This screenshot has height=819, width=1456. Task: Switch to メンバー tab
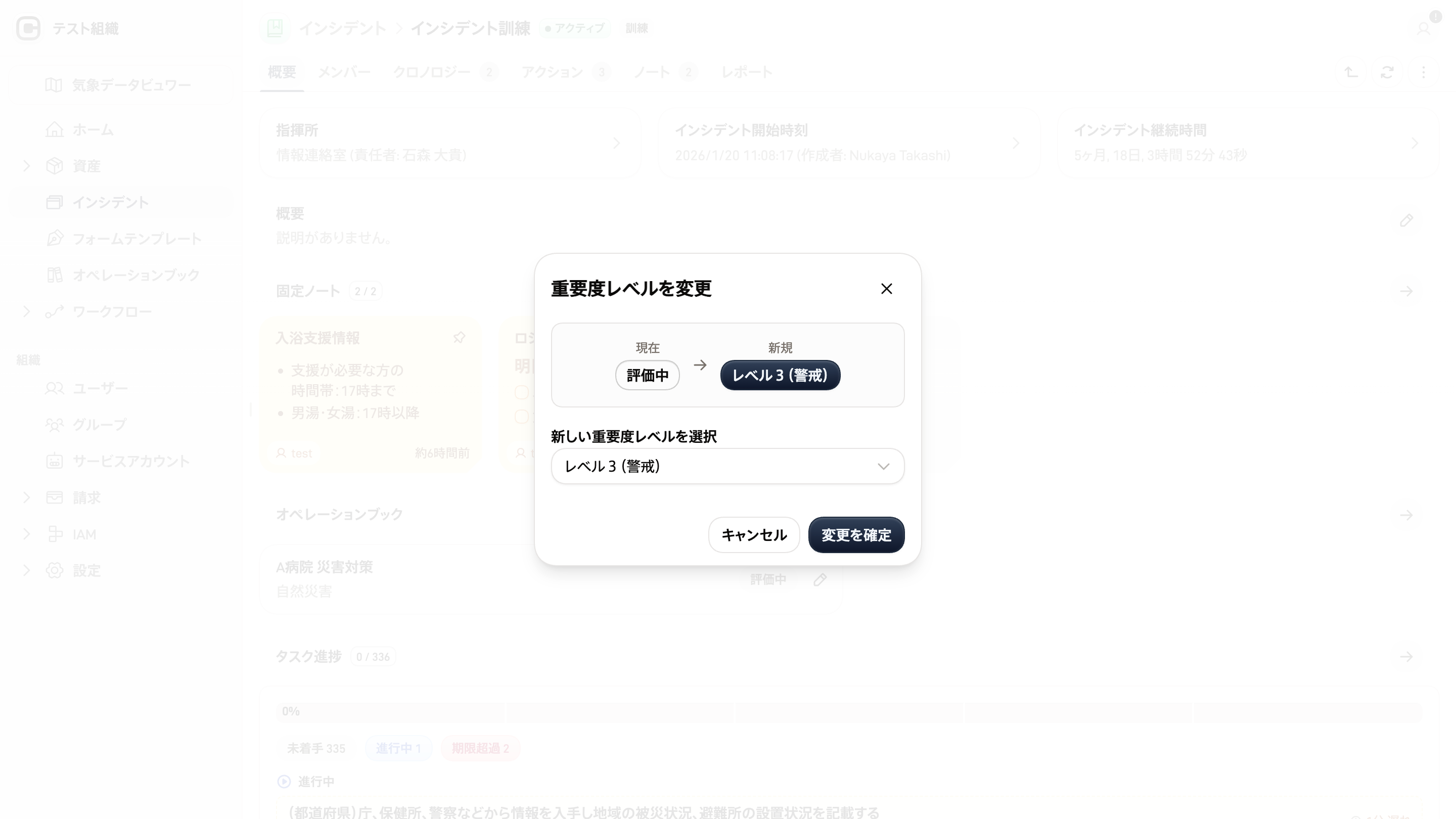tap(344, 72)
